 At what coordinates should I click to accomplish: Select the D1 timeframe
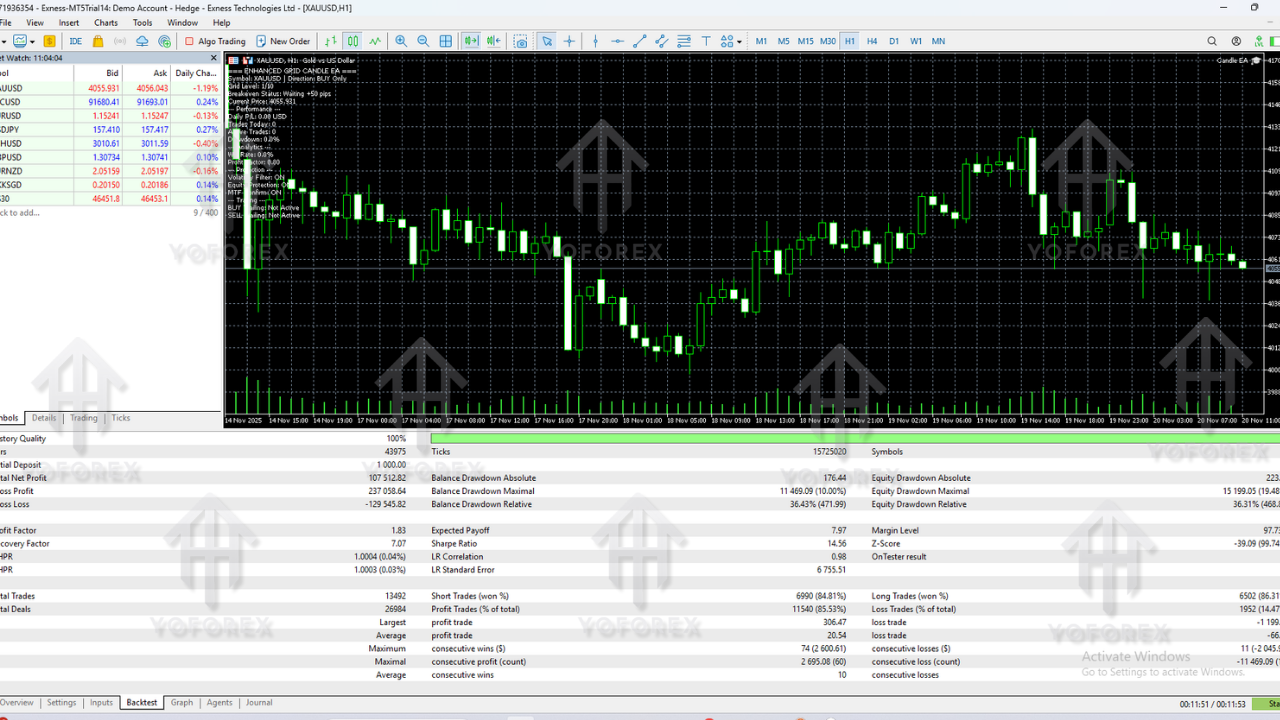click(x=893, y=41)
